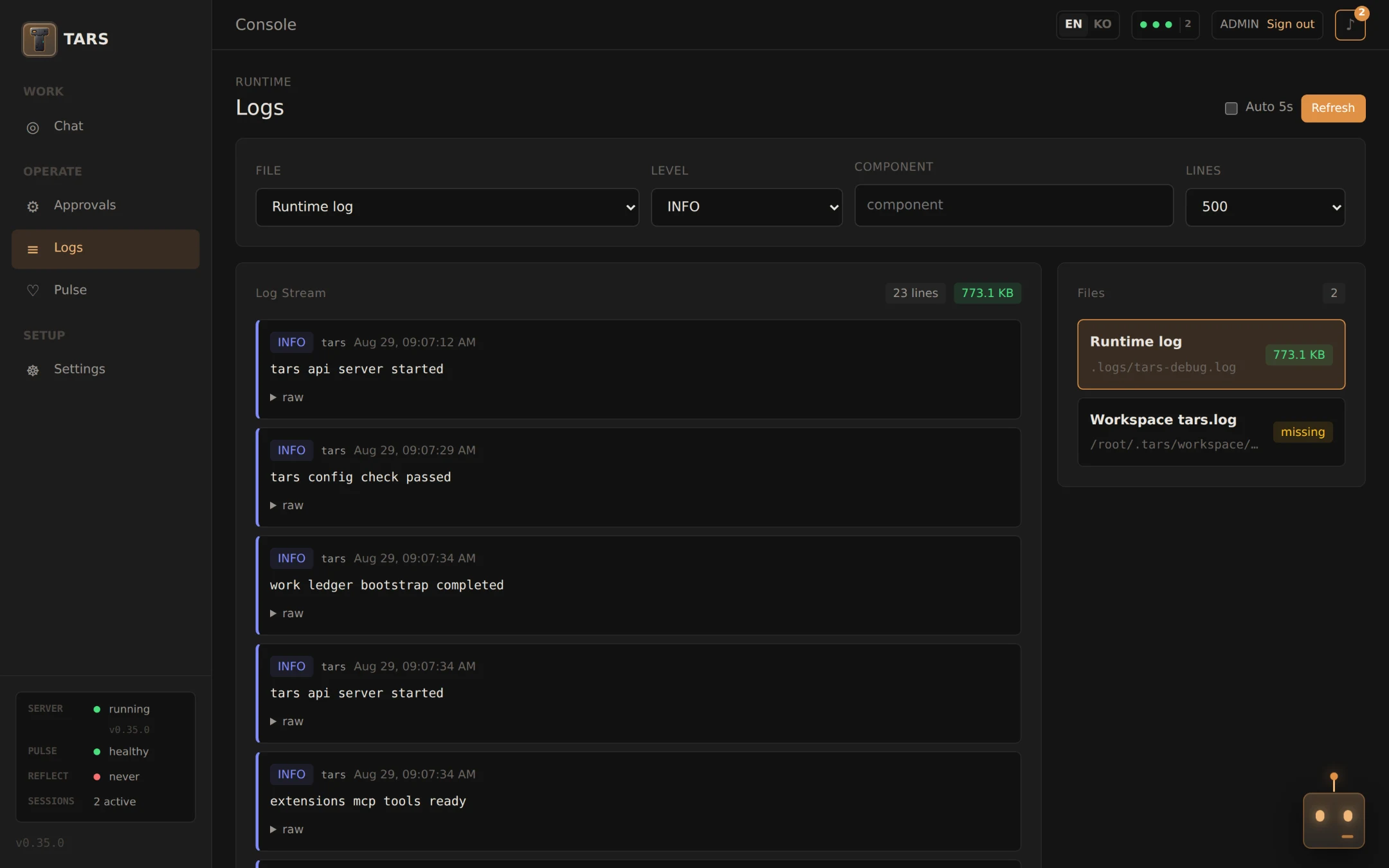Select the Runtime log file card
Image resolution: width=1389 pixels, height=868 pixels.
point(1211,354)
